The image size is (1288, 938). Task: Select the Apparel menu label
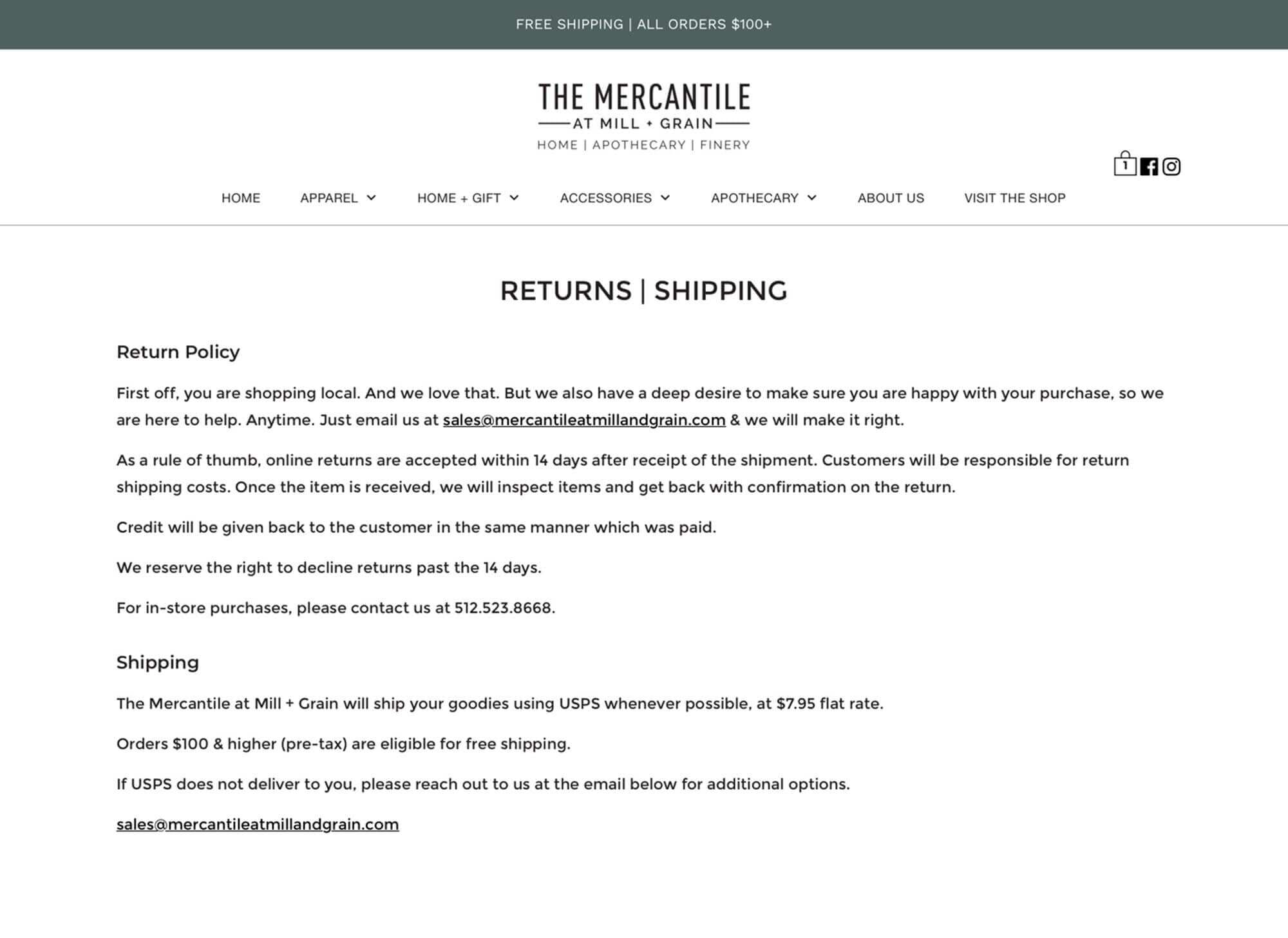[x=328, y=198]
